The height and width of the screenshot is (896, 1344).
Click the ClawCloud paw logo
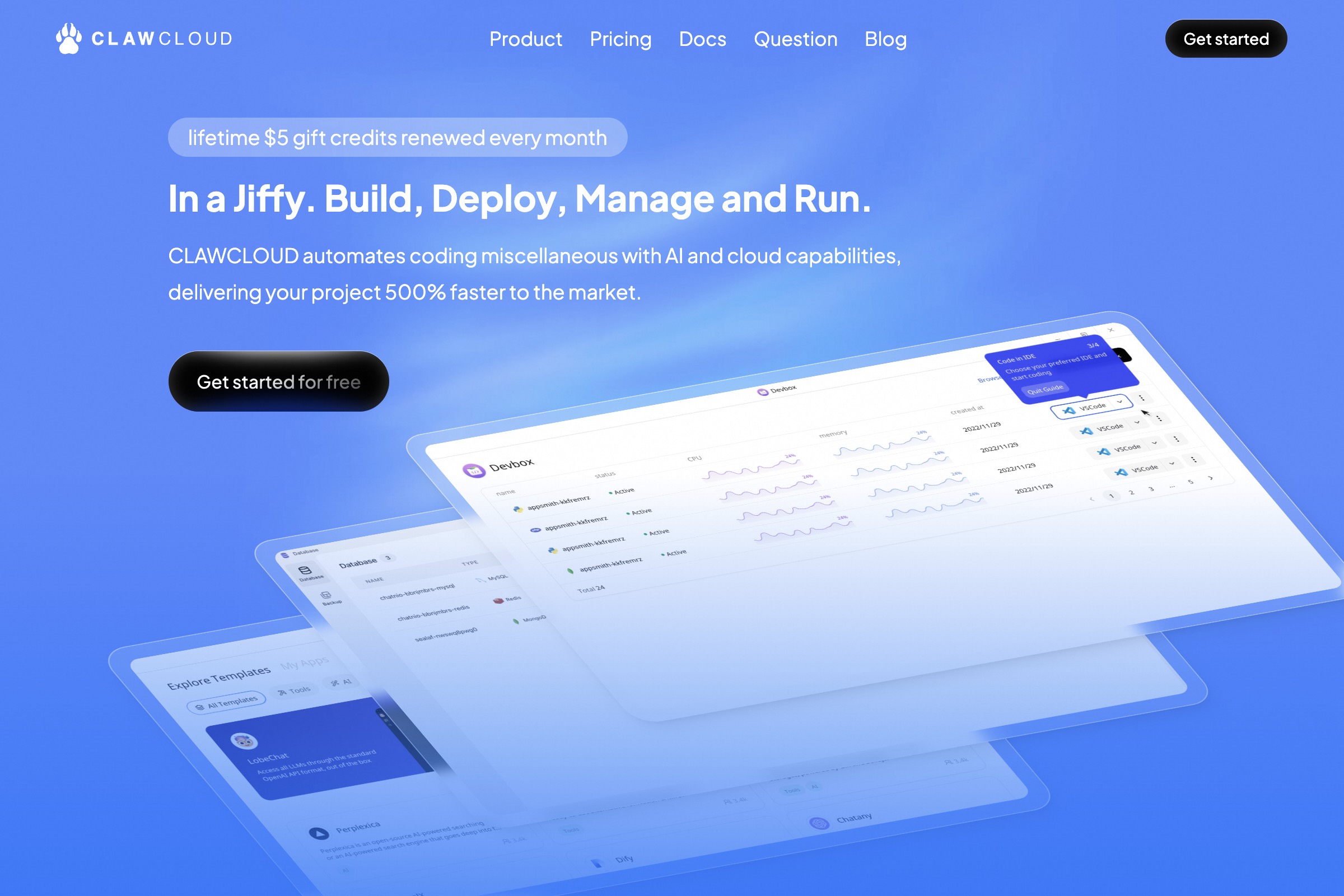[x=68, y=38]
